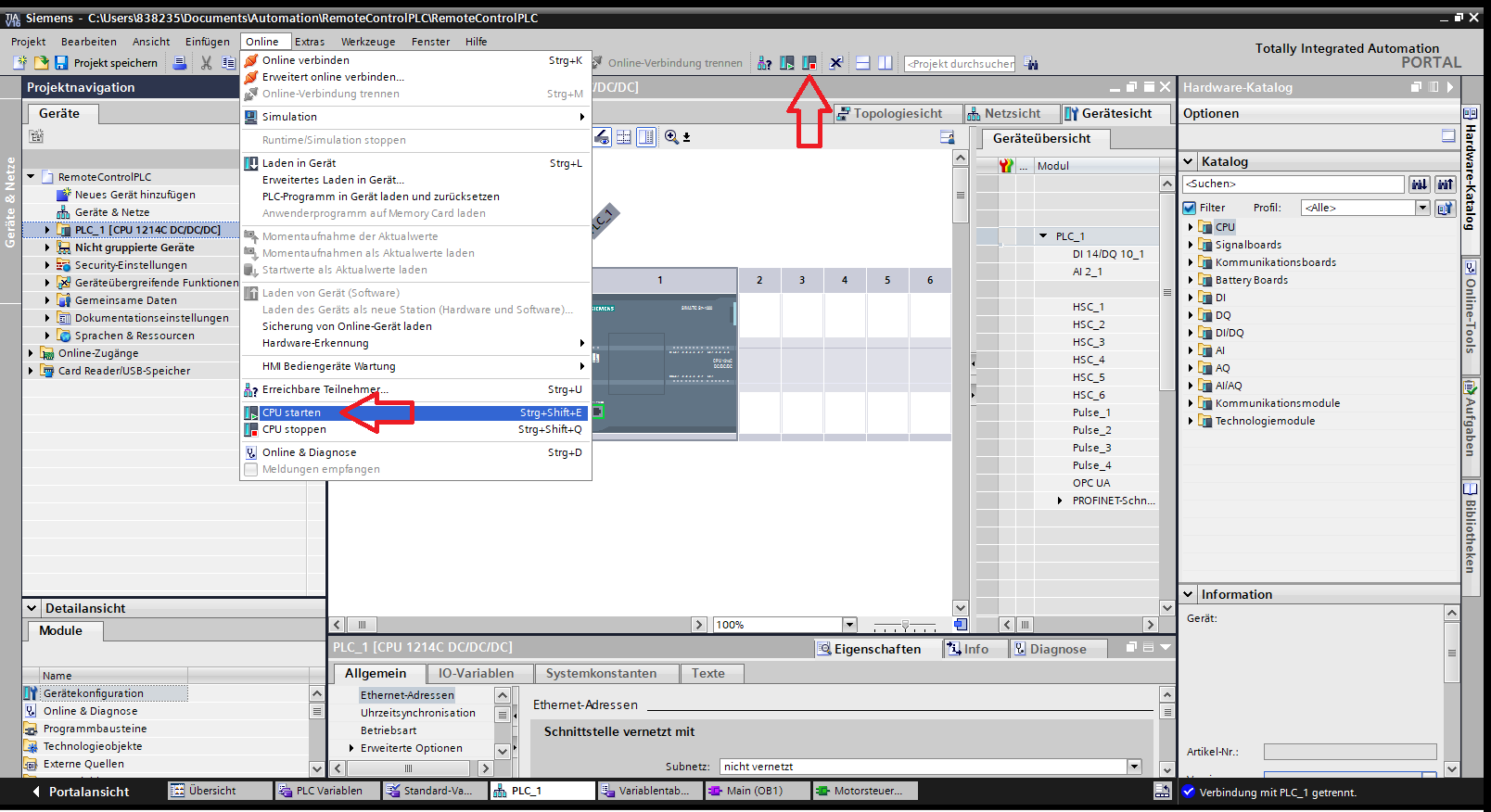Click Projekt speichern button

[106, 63]
